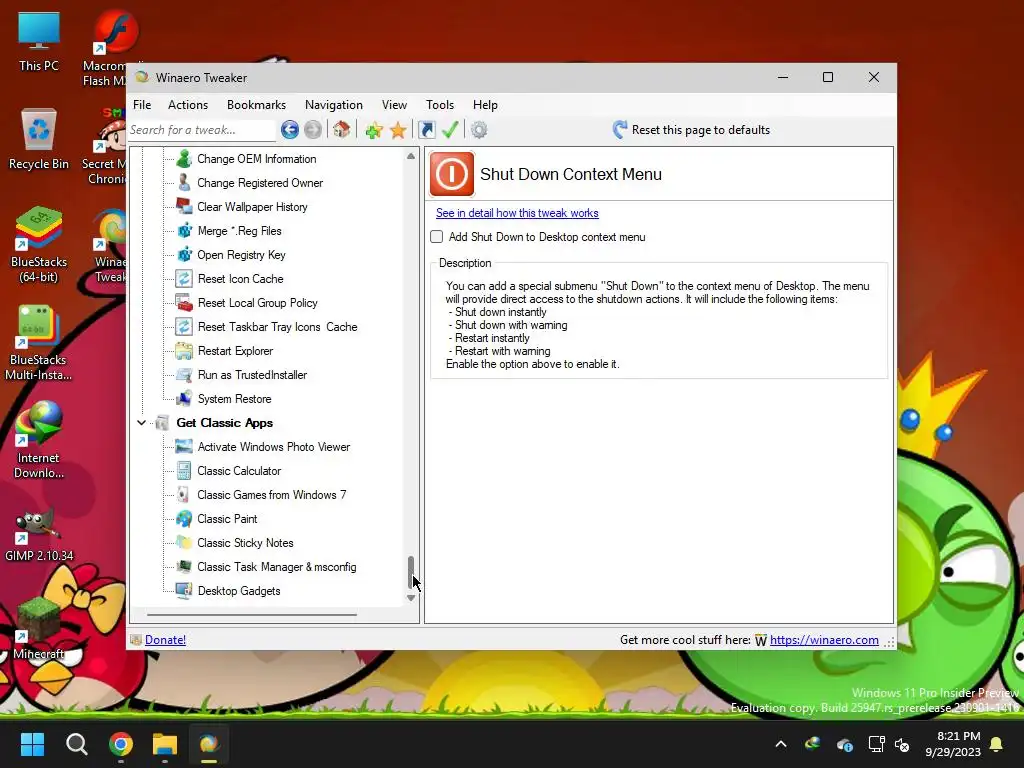Click the tree scrollbar down arrow
Viewport: 1024px width, 768px height.
point(411,598)
